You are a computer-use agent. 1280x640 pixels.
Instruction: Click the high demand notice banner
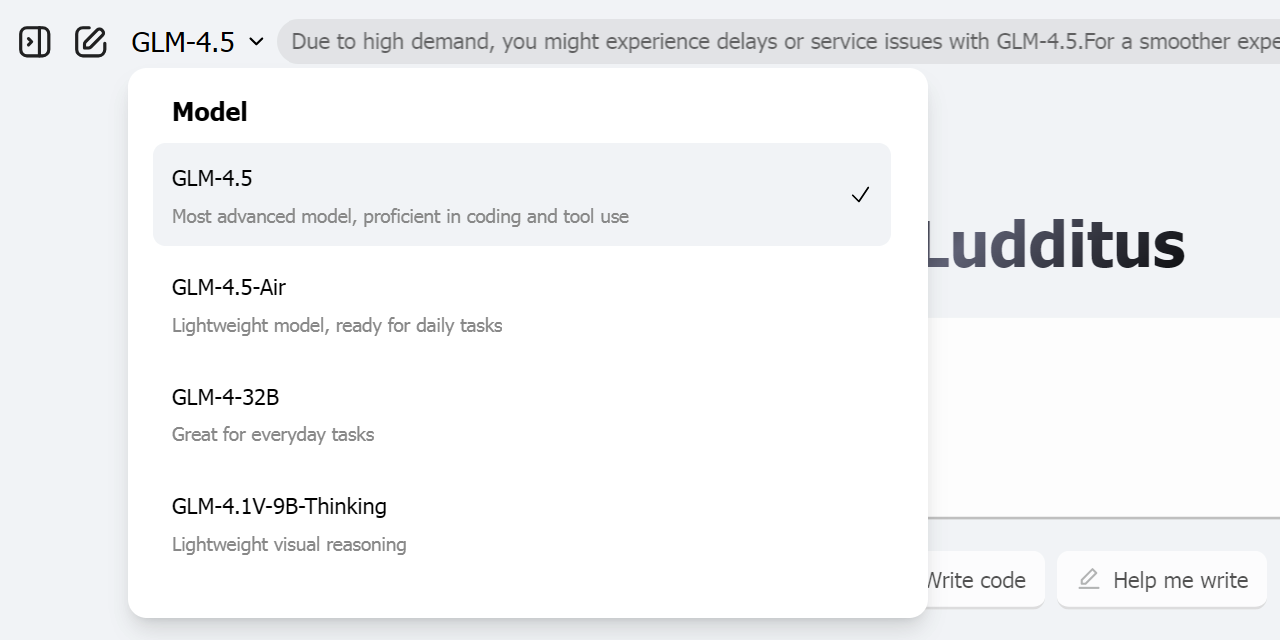tap(780, 42)
